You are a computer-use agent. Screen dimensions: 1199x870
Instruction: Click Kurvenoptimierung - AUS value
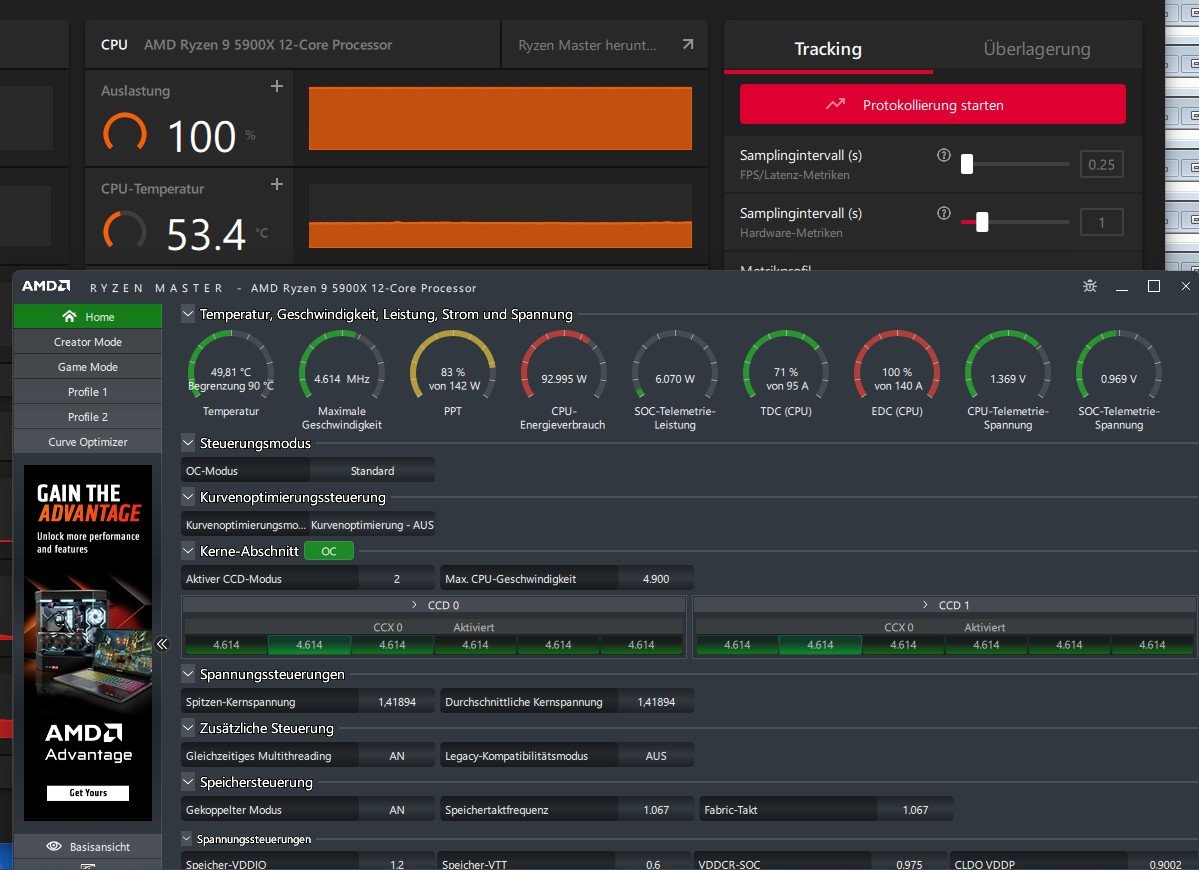click(x=372, y=525)
